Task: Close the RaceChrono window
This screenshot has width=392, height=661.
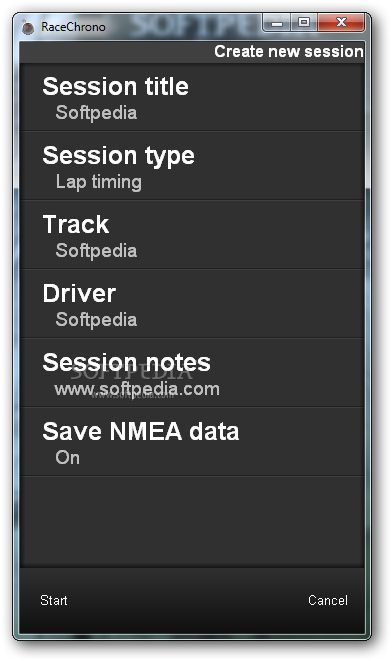Action: 341,23
